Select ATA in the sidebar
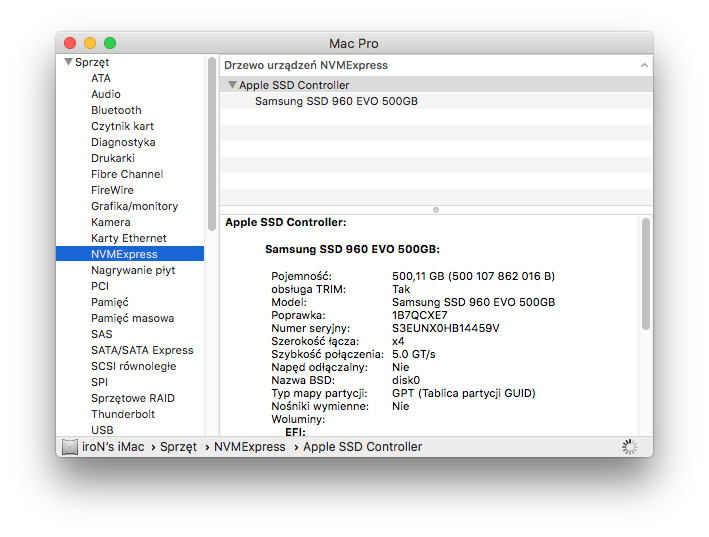709x537 pixels. pyautogui.click(x=101, y=78)
